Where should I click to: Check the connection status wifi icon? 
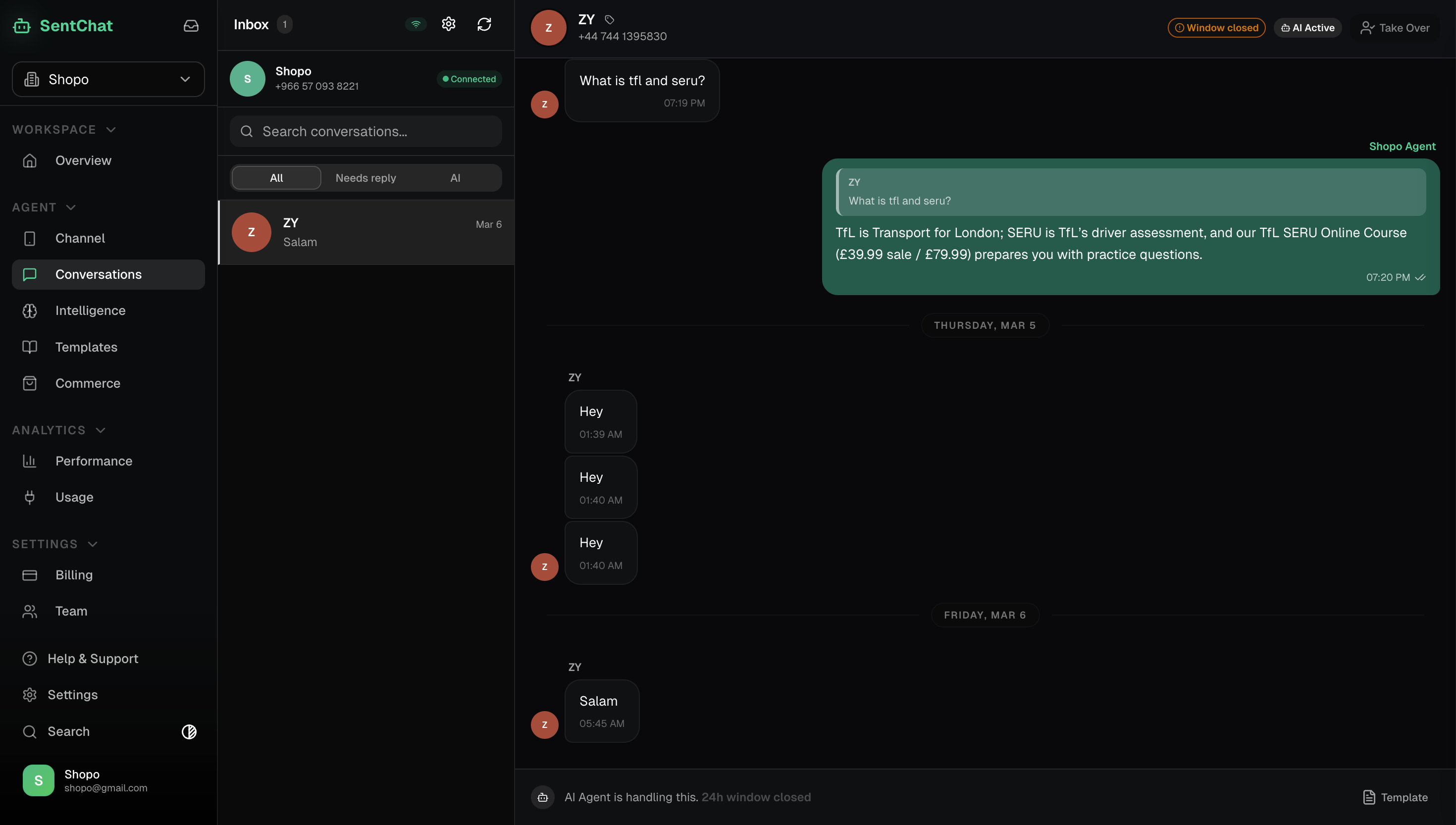coord(416,24)
